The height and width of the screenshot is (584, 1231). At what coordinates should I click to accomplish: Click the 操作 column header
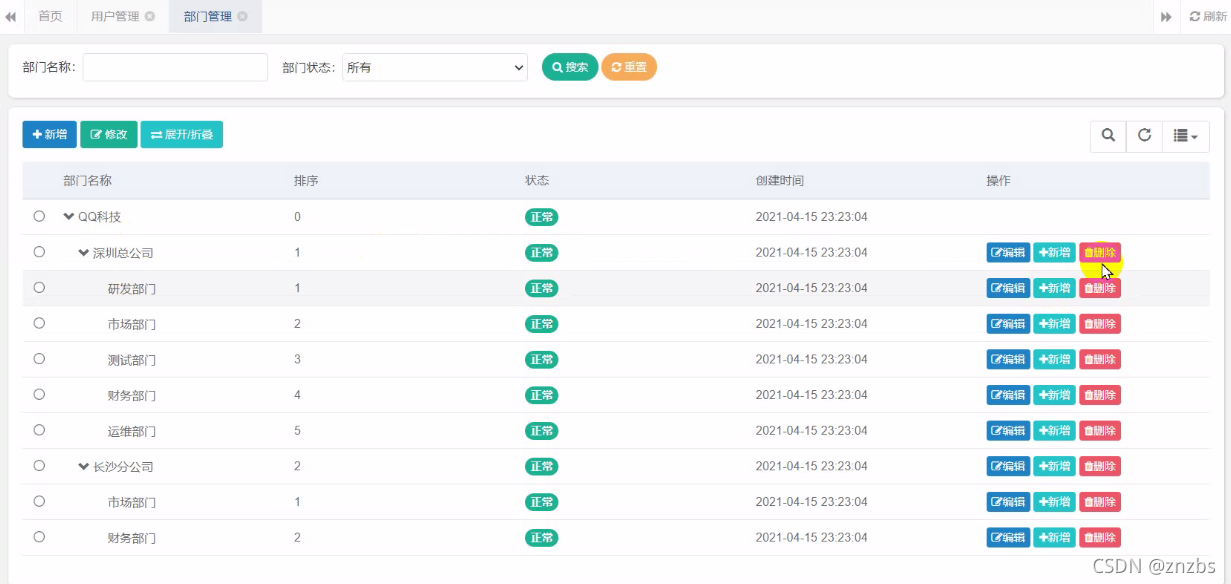999,181
